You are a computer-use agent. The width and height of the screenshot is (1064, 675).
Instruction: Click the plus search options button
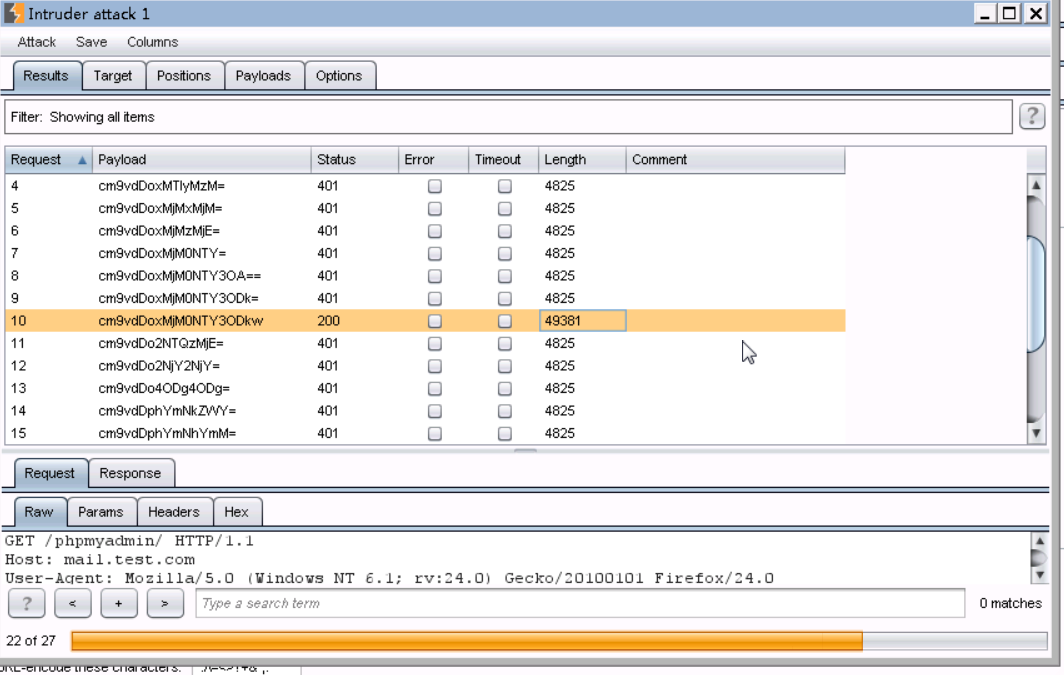click(119, 603)
